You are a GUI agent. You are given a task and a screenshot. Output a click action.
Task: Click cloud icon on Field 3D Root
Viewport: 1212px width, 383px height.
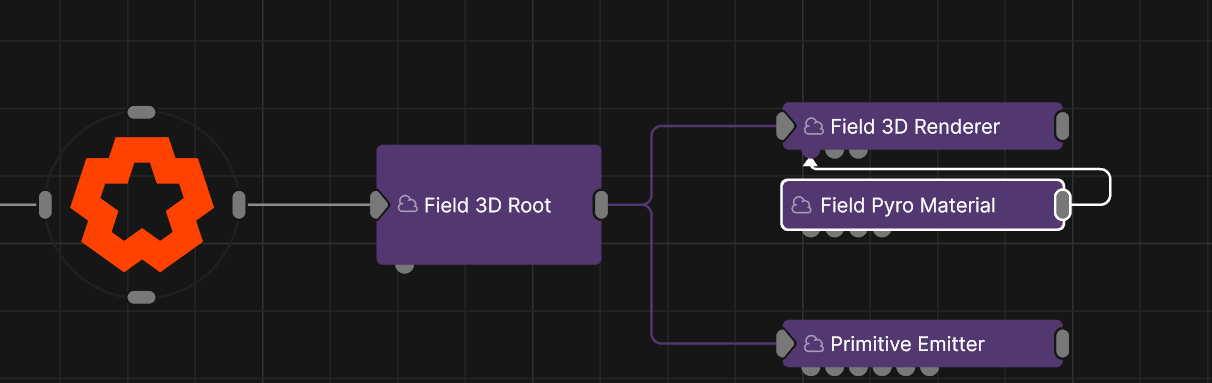pos(407,205)
